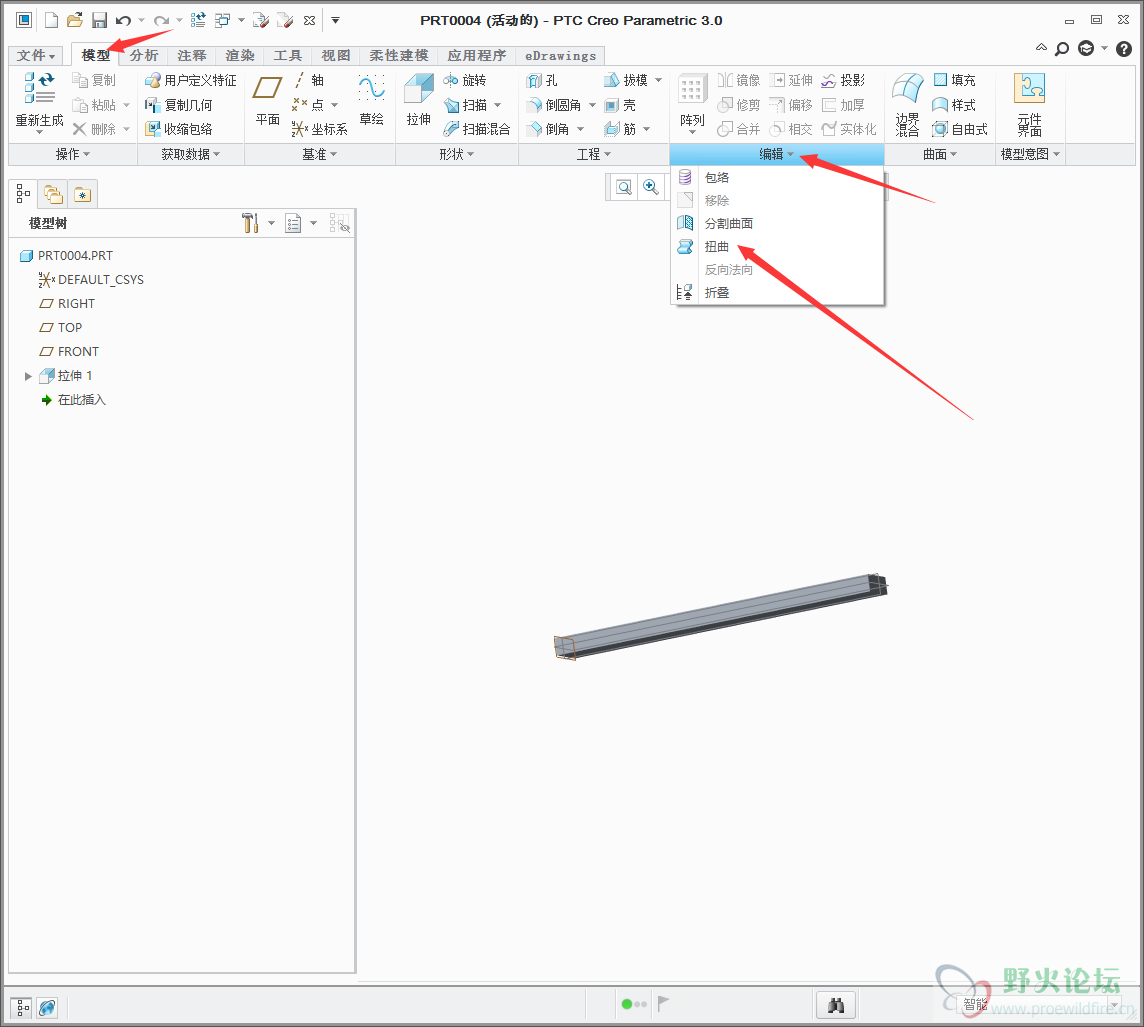Expand the Engineering (工程) group dropdown

tap(594, 154)
